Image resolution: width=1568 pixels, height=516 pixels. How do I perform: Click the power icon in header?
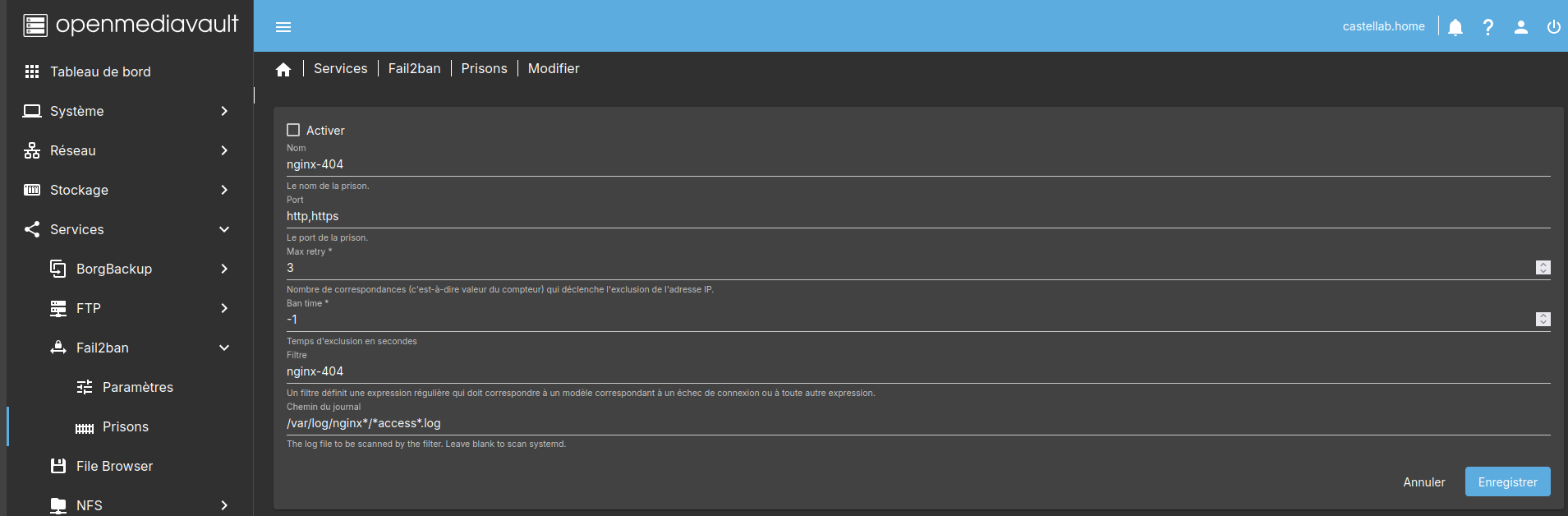(1553, 27)
